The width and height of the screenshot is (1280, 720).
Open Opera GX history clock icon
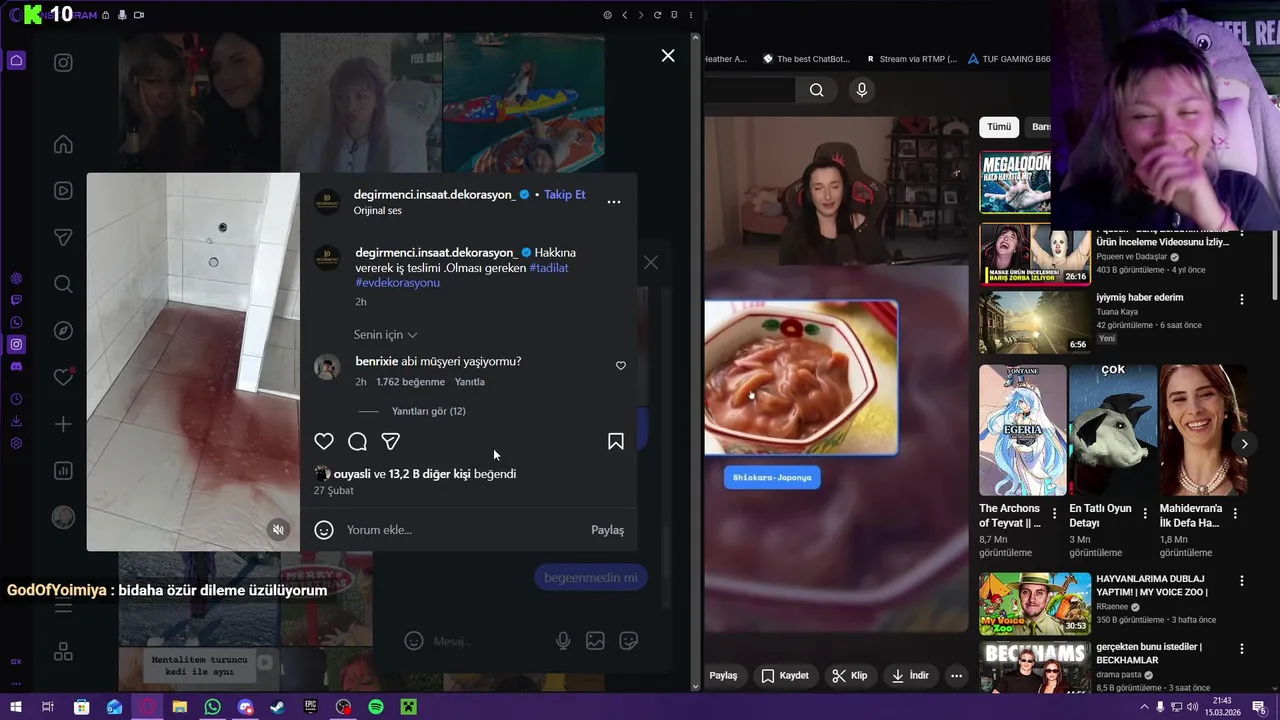(16, 399)
